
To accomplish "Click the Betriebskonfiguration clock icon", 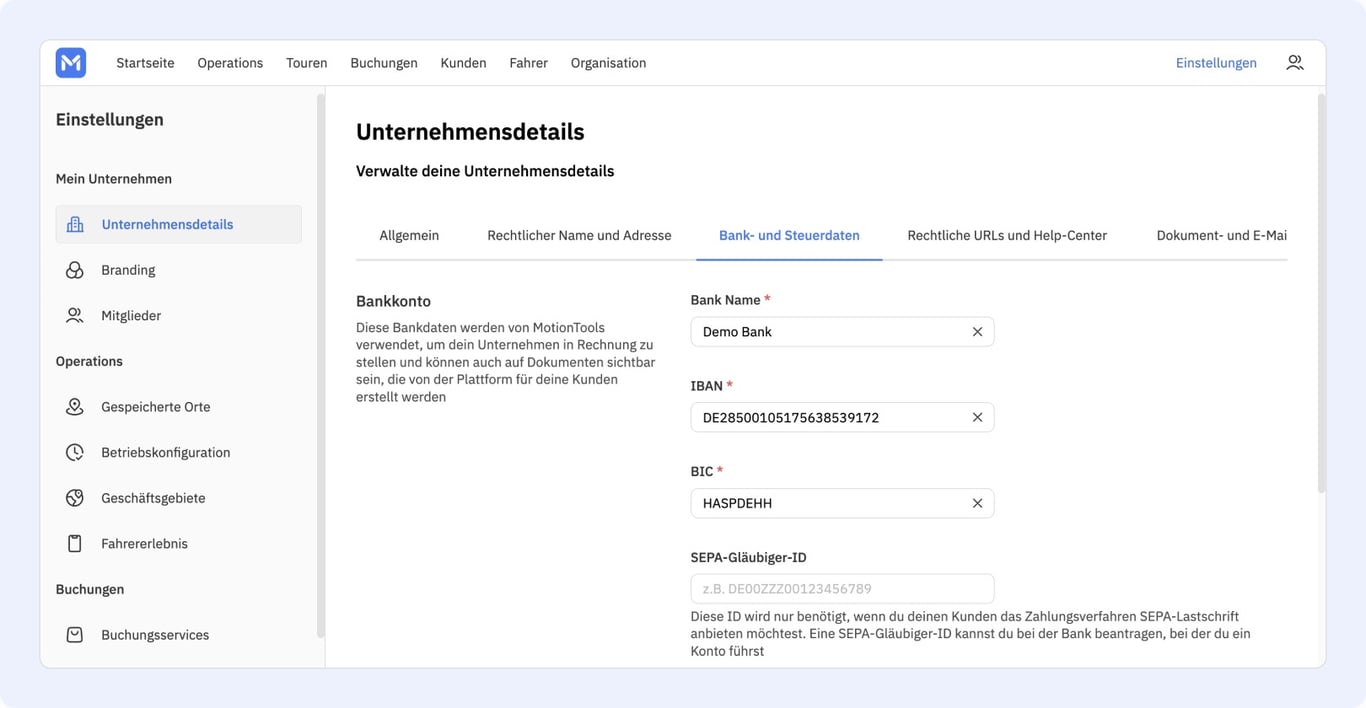I will pyautogui.click(x=75, y=452).
